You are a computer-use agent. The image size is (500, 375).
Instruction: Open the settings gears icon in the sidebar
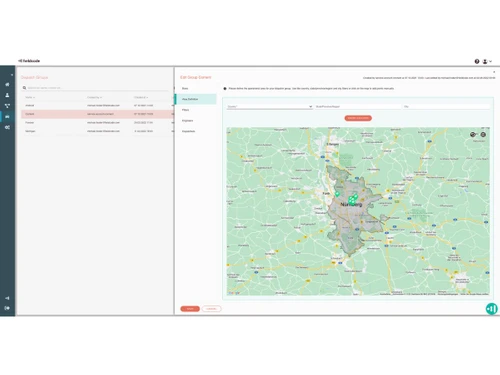click(x=7, y=127)
